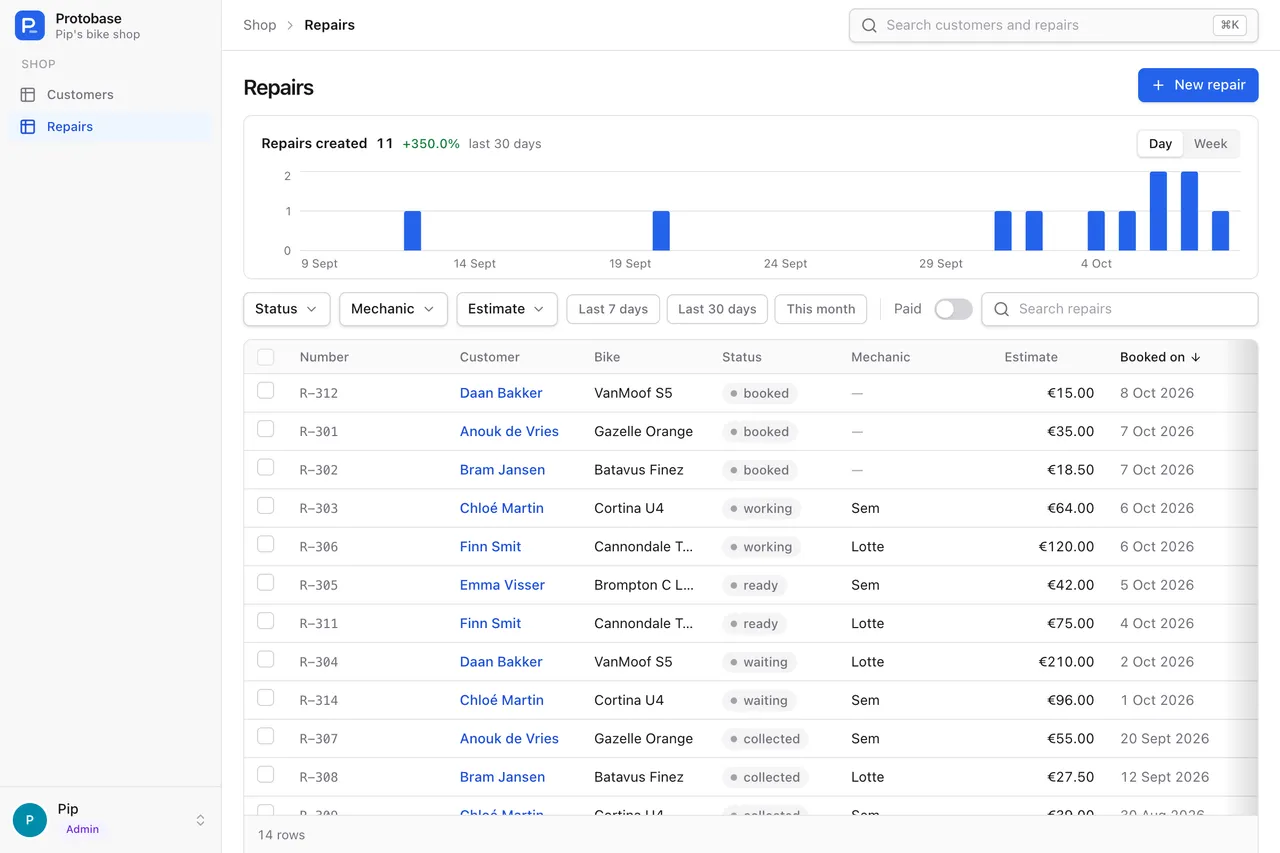
Task: Open the Mechanic filter dropdown
Action: (393, 309)
